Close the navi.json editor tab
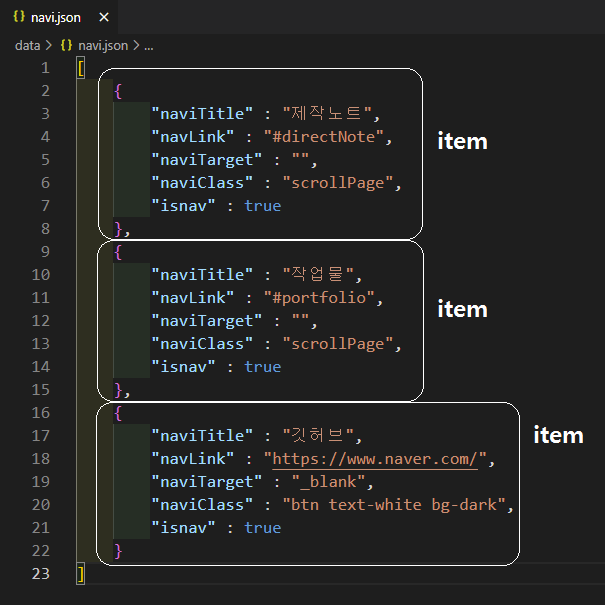Viewport: 605px width, 605px height. tap(102, 17)
